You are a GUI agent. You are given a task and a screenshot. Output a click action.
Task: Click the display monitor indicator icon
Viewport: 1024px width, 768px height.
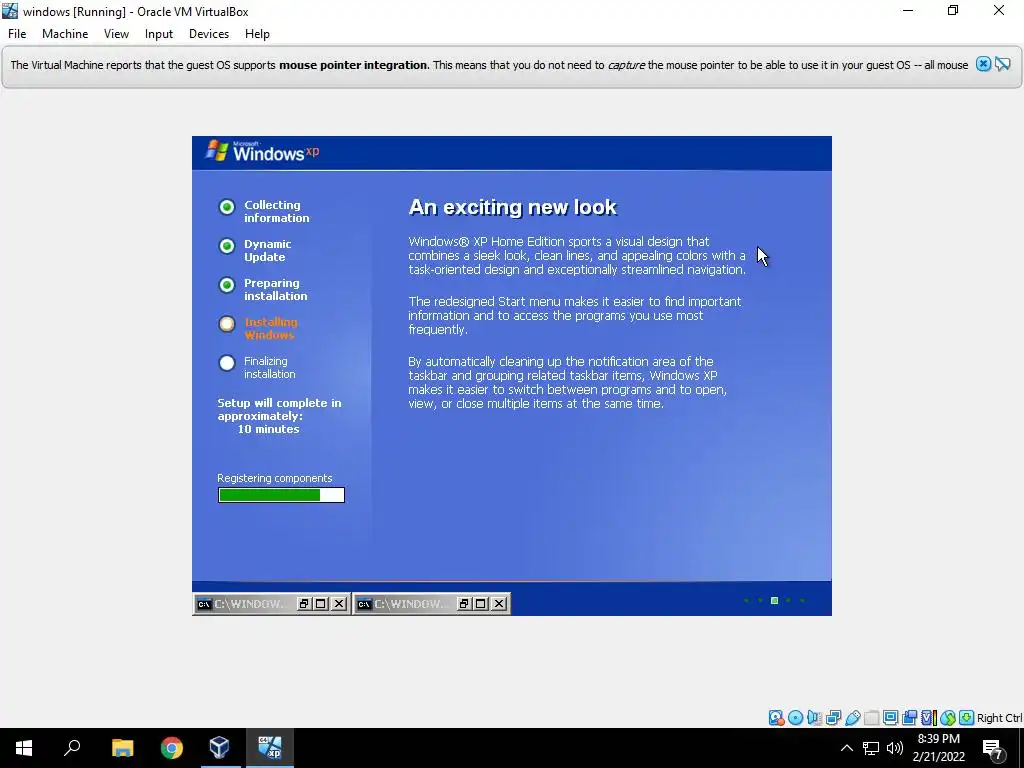(x=890, y=718)
